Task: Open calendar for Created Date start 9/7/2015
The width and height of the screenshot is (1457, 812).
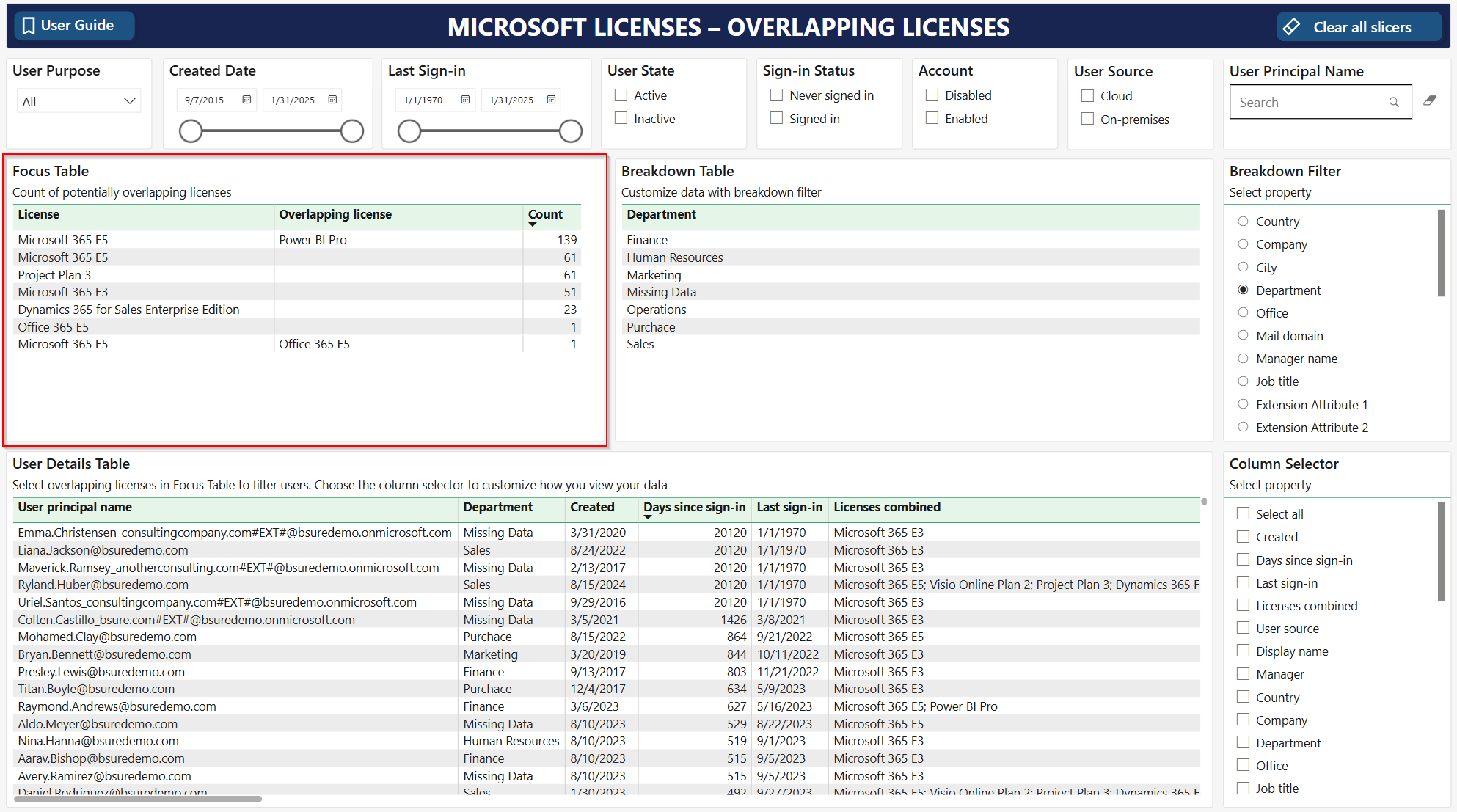Action: pyautogui.click(x=247, y=100)
